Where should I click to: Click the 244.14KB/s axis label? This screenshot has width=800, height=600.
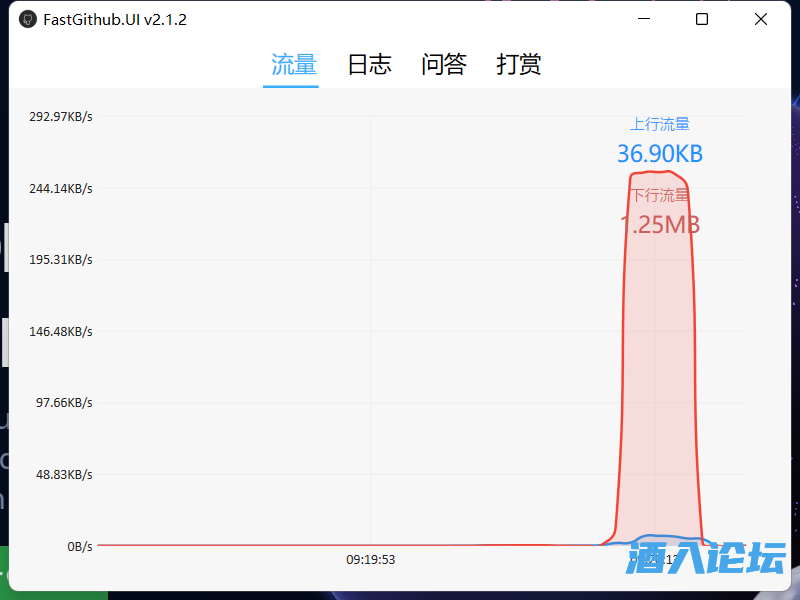[60, 188]
